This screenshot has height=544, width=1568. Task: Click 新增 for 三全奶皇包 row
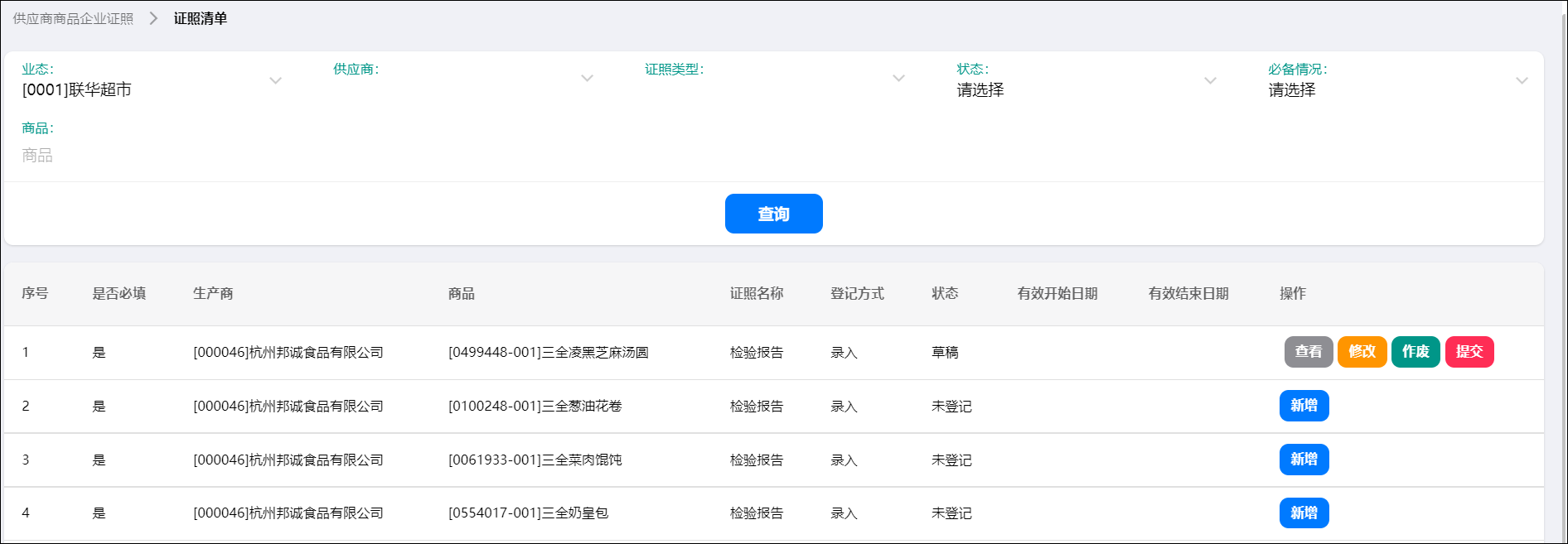point(1304,513)
